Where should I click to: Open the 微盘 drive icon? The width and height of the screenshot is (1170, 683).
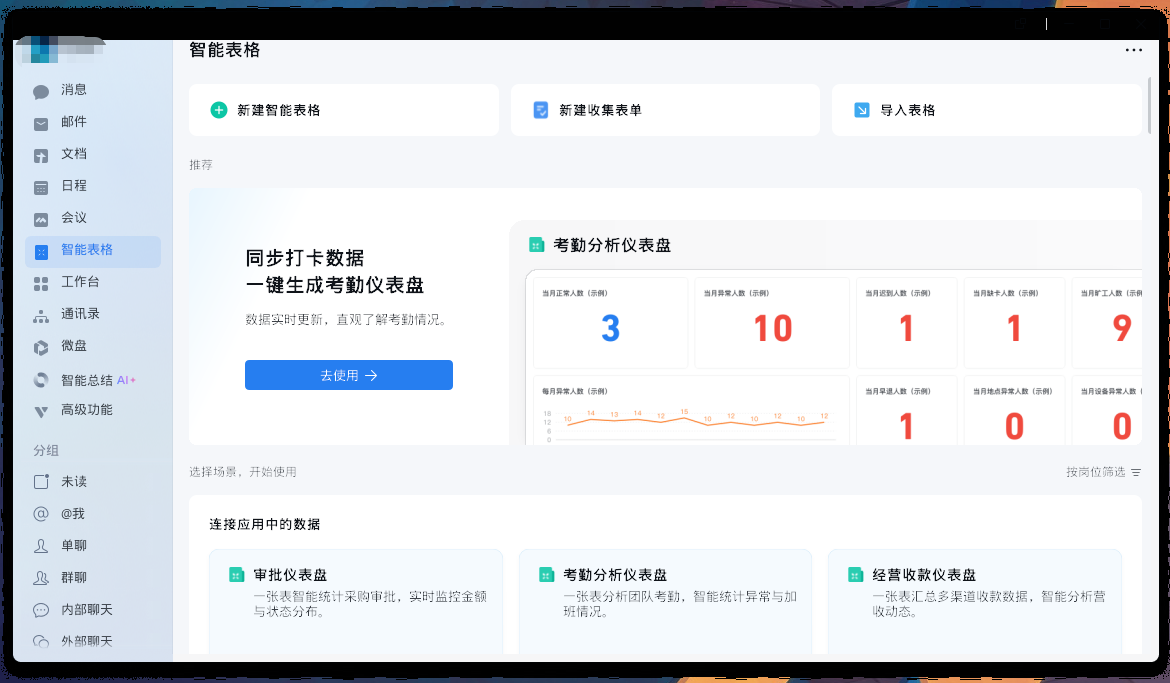click(x=41, y=347)
